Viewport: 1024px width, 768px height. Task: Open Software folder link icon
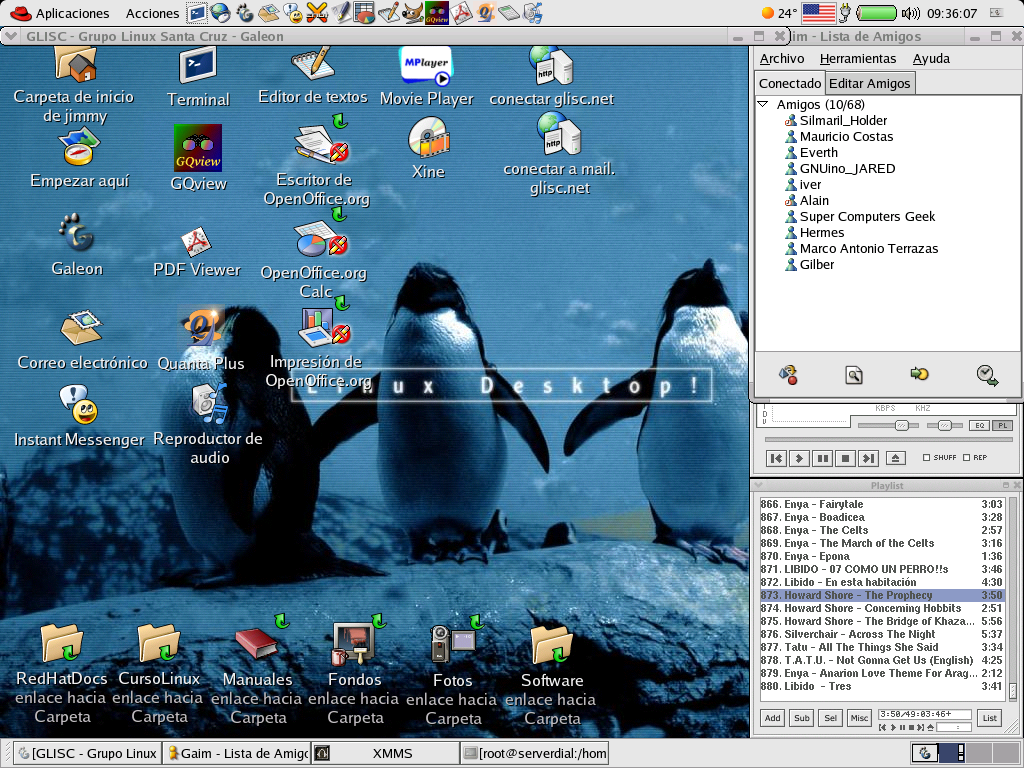pos(552,645)
